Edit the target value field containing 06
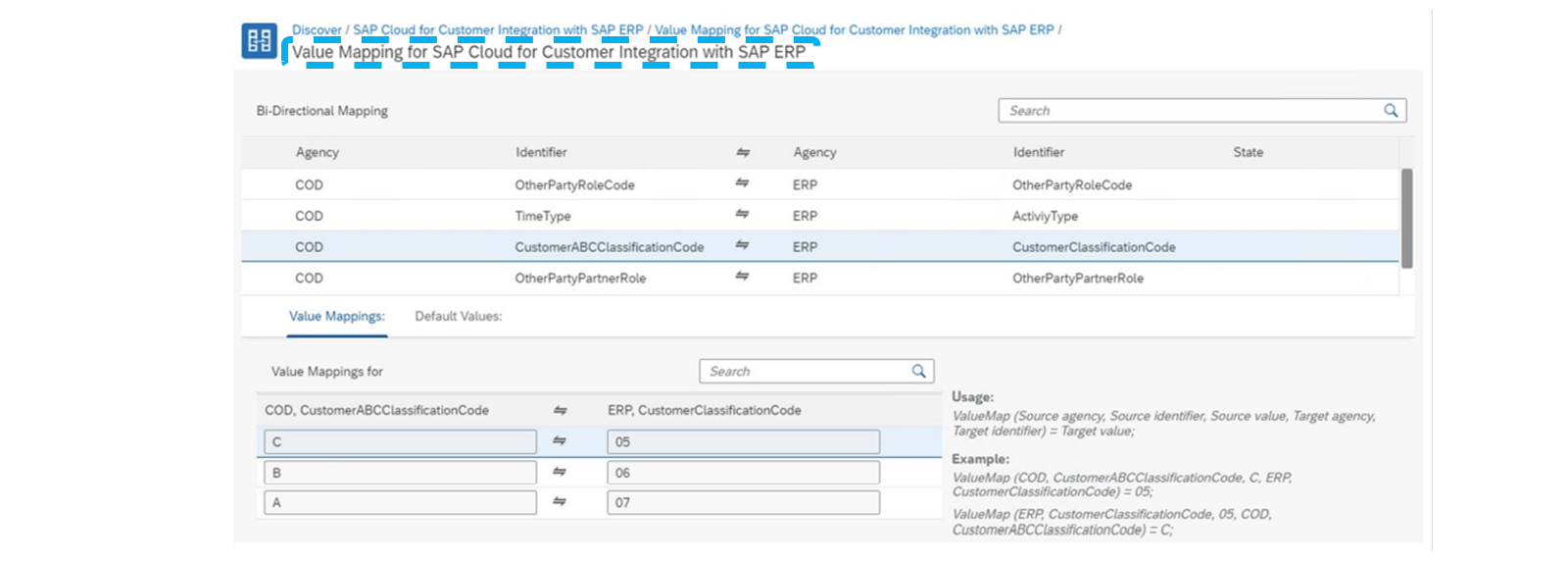Screen dimensions: 1568x561 pyautogui.click(x=743, y=473)
